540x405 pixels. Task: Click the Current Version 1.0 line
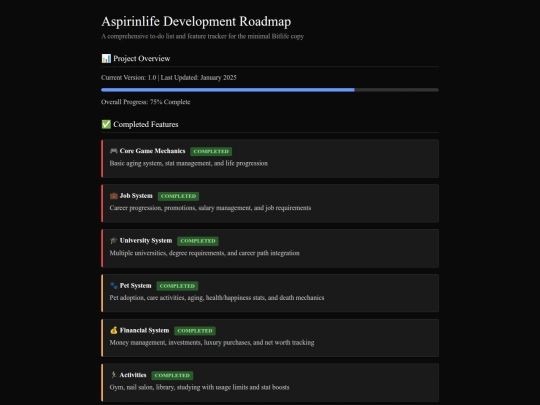pyautogui.click(x=169, y=77)
